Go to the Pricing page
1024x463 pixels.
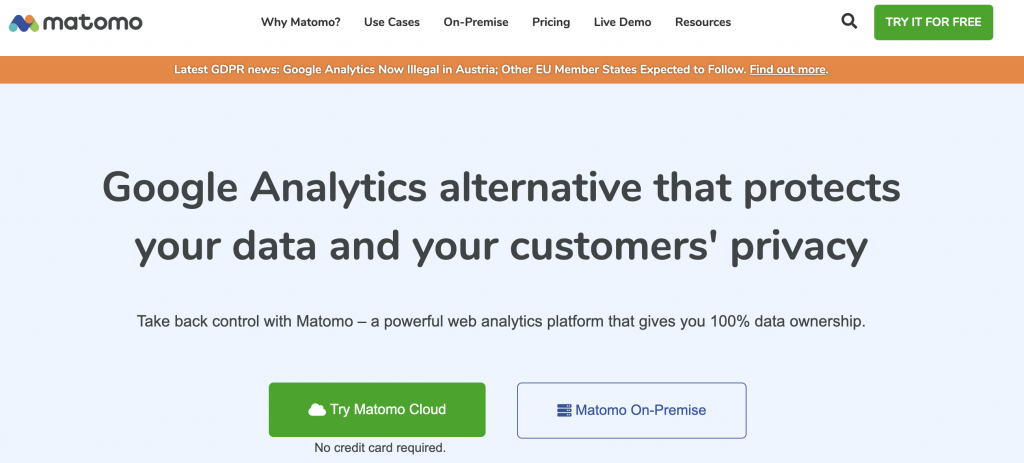[551, 22]
